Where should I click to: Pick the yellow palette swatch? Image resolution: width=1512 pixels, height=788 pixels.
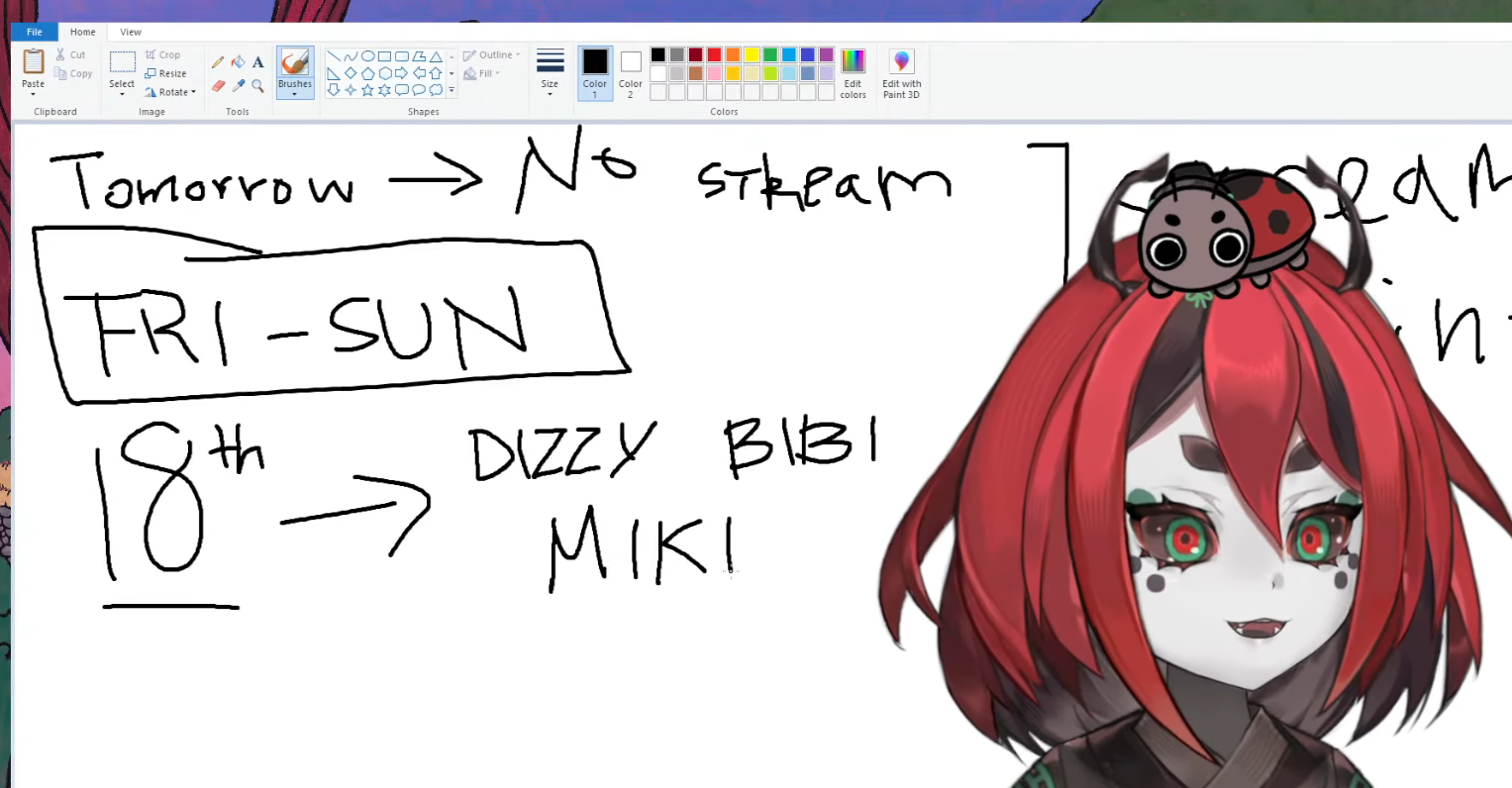[x=752, y=55]
